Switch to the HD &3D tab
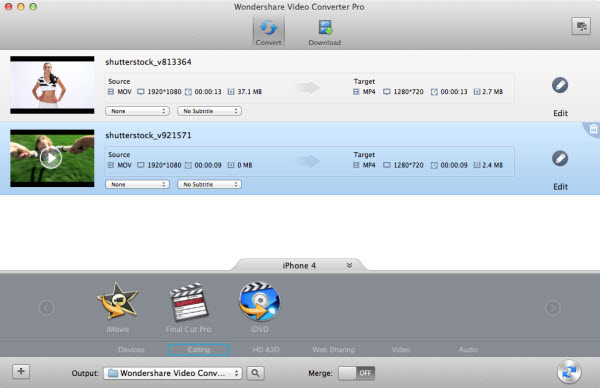The width and height of the screenshot is (600, 388). point(266,350)
